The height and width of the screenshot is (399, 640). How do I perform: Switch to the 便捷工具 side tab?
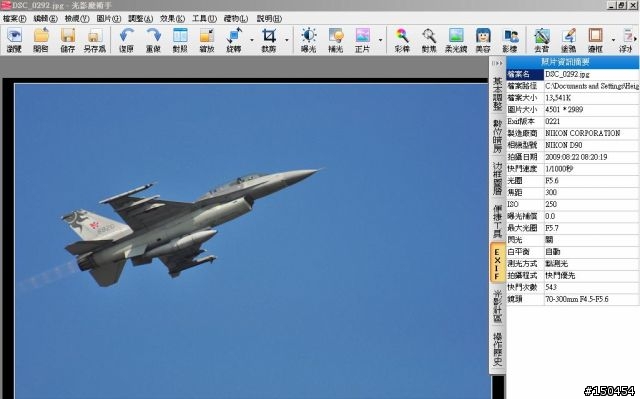[x=497, y=221]
